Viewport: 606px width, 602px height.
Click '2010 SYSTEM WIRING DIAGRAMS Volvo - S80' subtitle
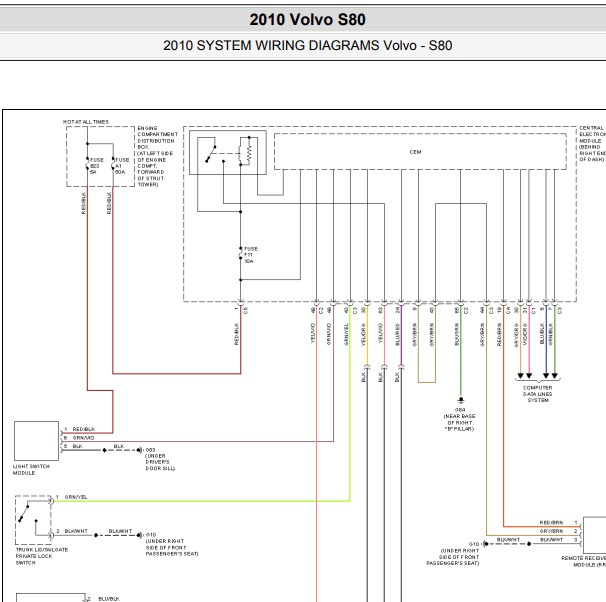point(307,46)
